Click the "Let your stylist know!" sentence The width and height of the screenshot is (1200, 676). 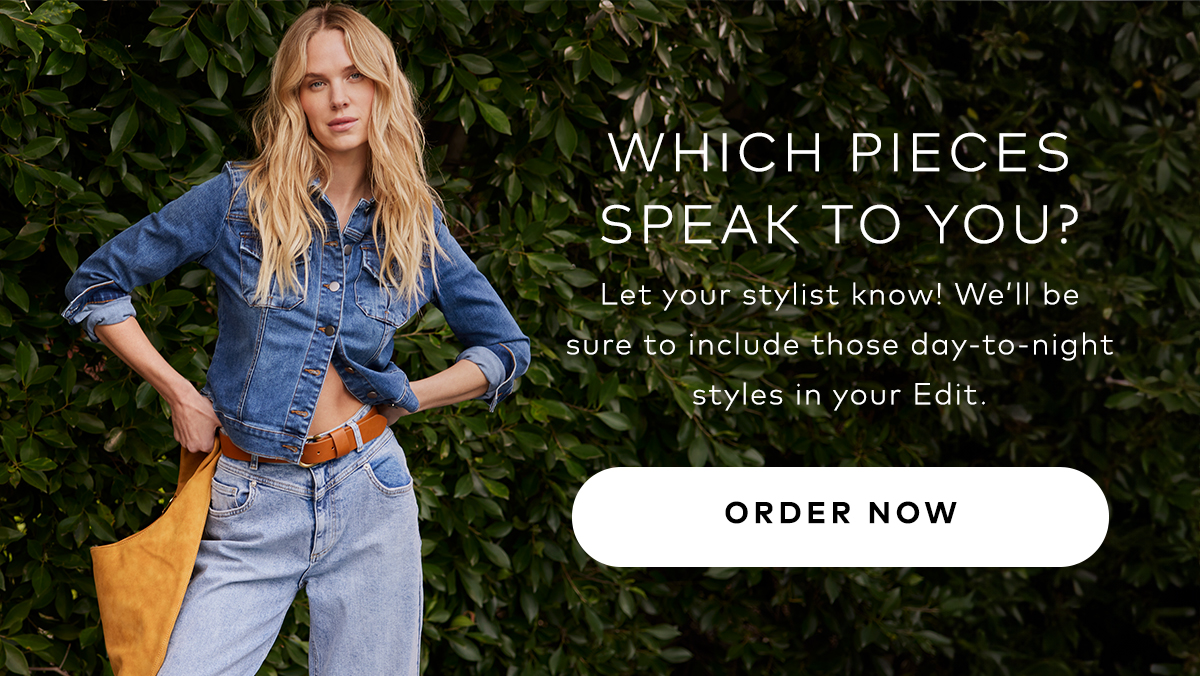tap(777, 297)
